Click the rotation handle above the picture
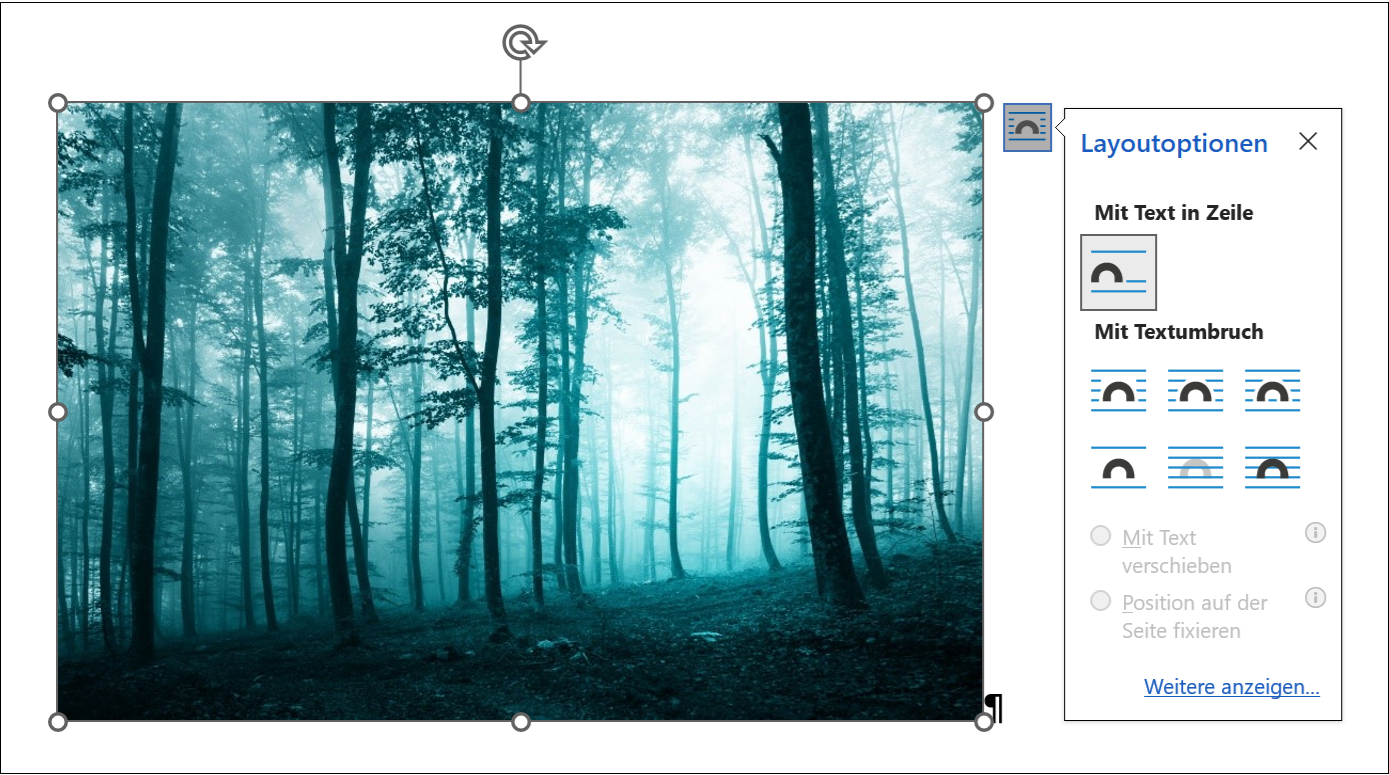 [x=521, y=43]
